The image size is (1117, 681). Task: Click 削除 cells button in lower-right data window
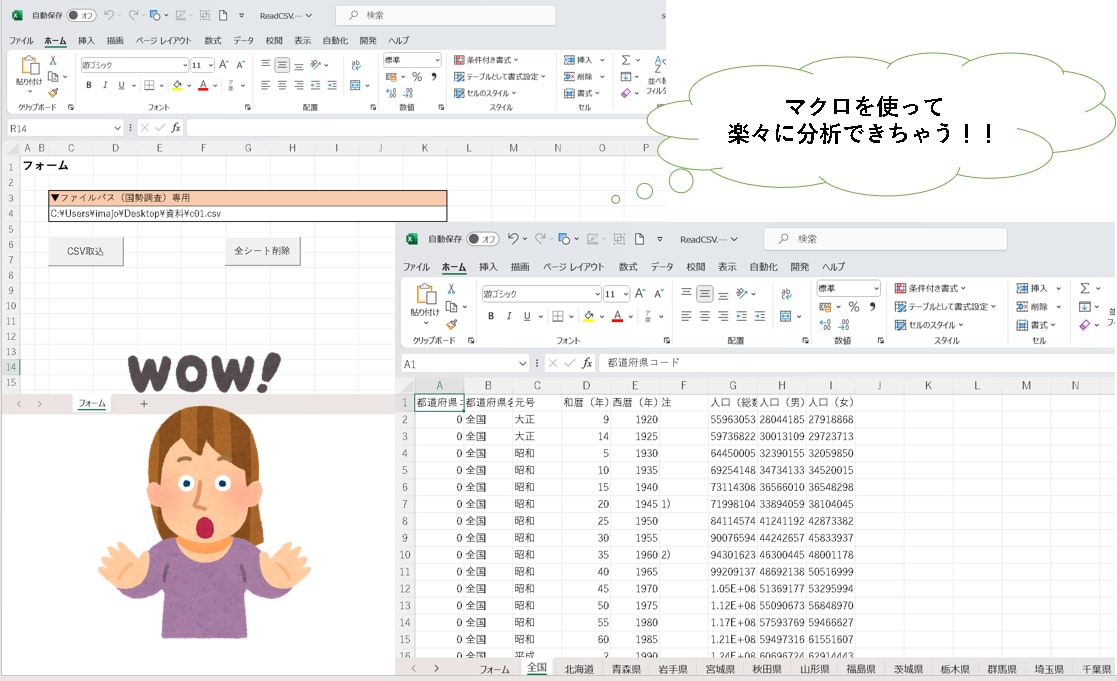coord(1032,306)
